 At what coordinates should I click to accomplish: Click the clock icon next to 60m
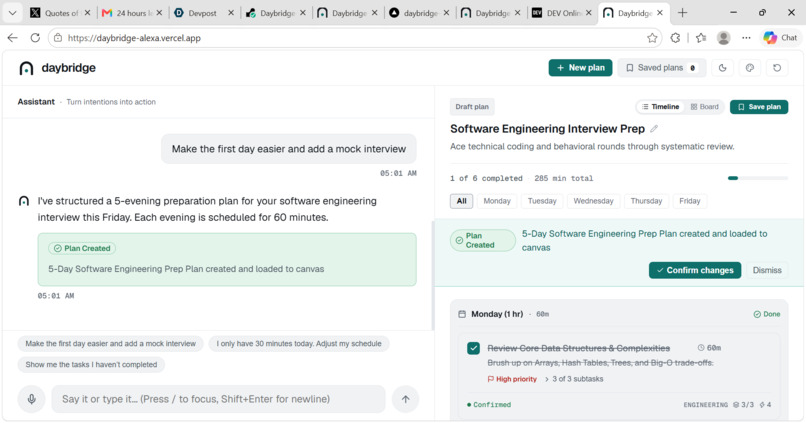701,348
